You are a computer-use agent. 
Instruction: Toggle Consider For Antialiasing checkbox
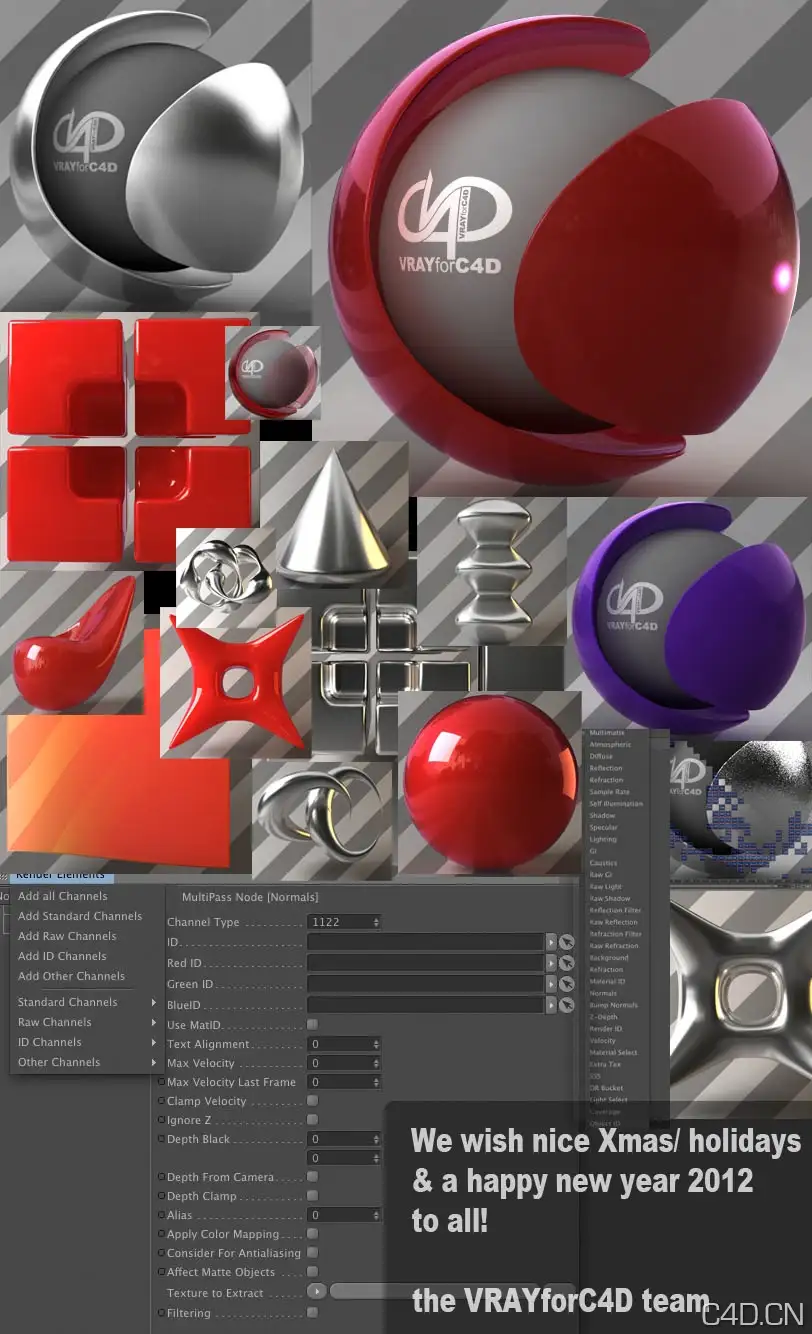click(x=313, y=1253)
